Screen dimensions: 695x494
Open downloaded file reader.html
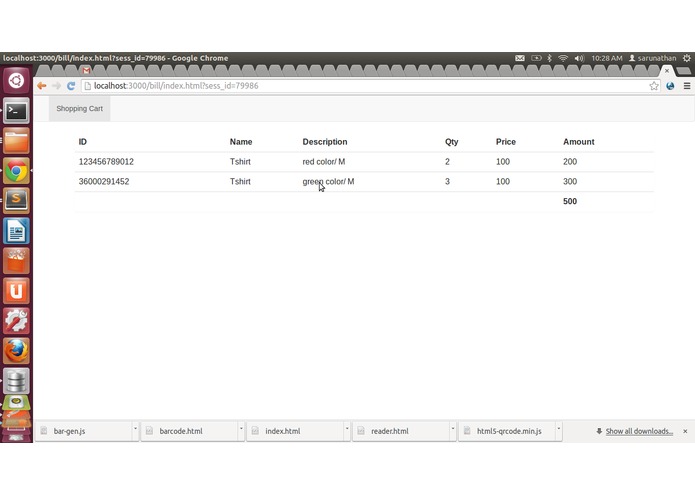click(x=401, y=431)
